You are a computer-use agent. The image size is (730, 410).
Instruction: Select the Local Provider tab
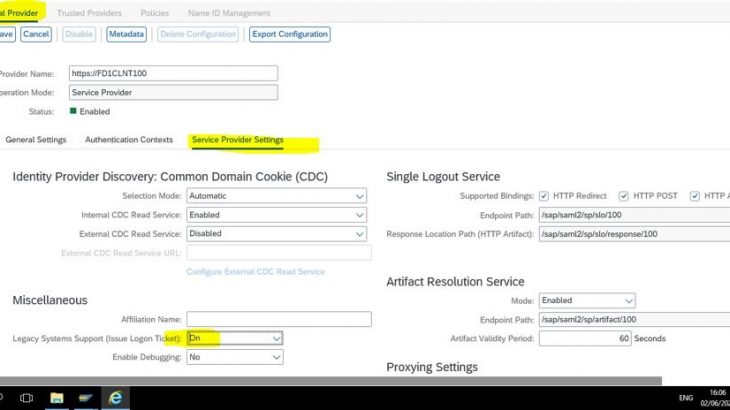(19, 13)
